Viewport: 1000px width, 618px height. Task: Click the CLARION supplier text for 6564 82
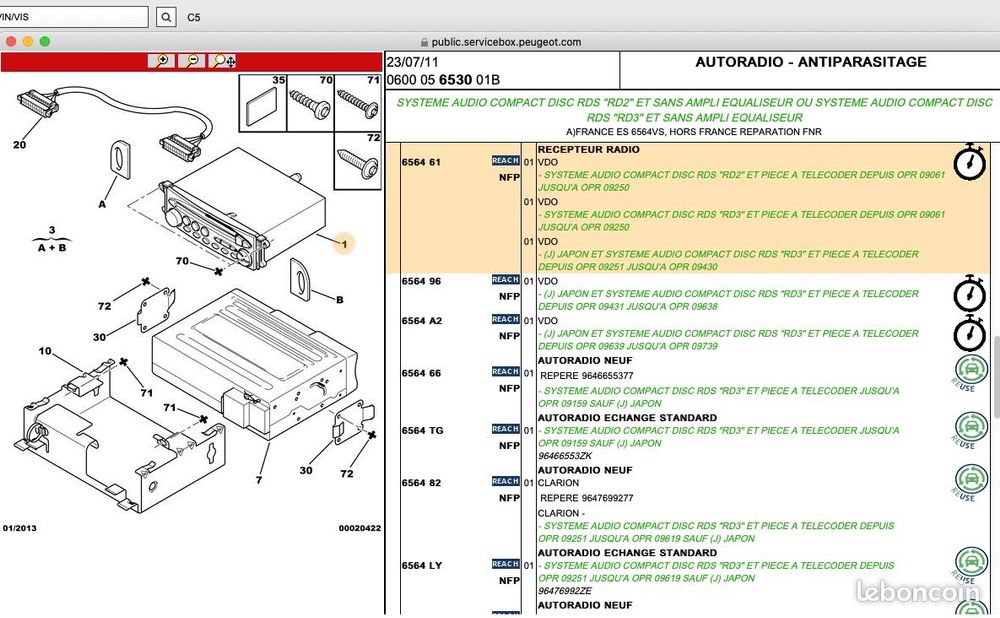pyautogui.click(x=559, y=483)
